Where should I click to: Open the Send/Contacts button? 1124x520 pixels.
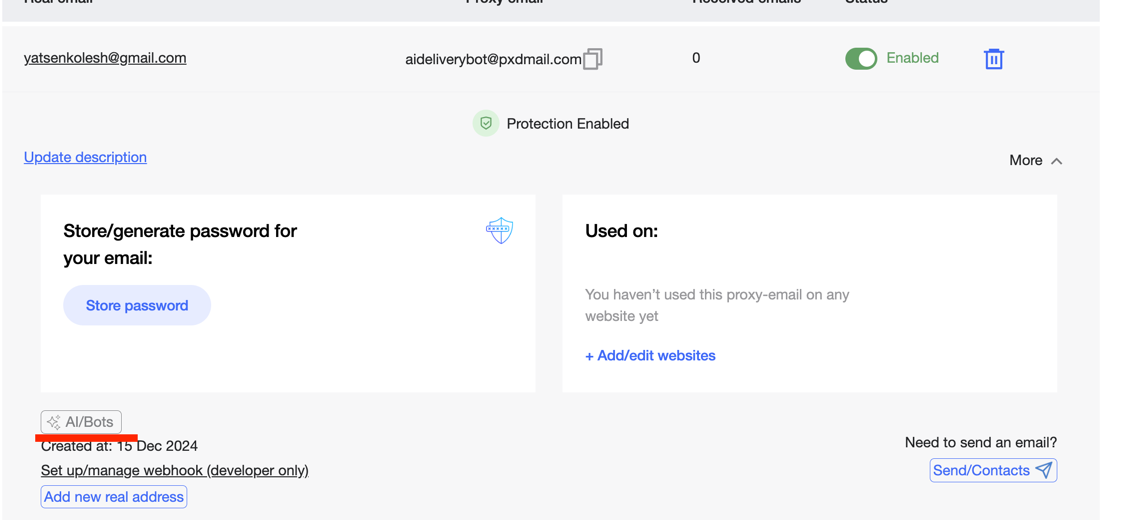point(981,470)
